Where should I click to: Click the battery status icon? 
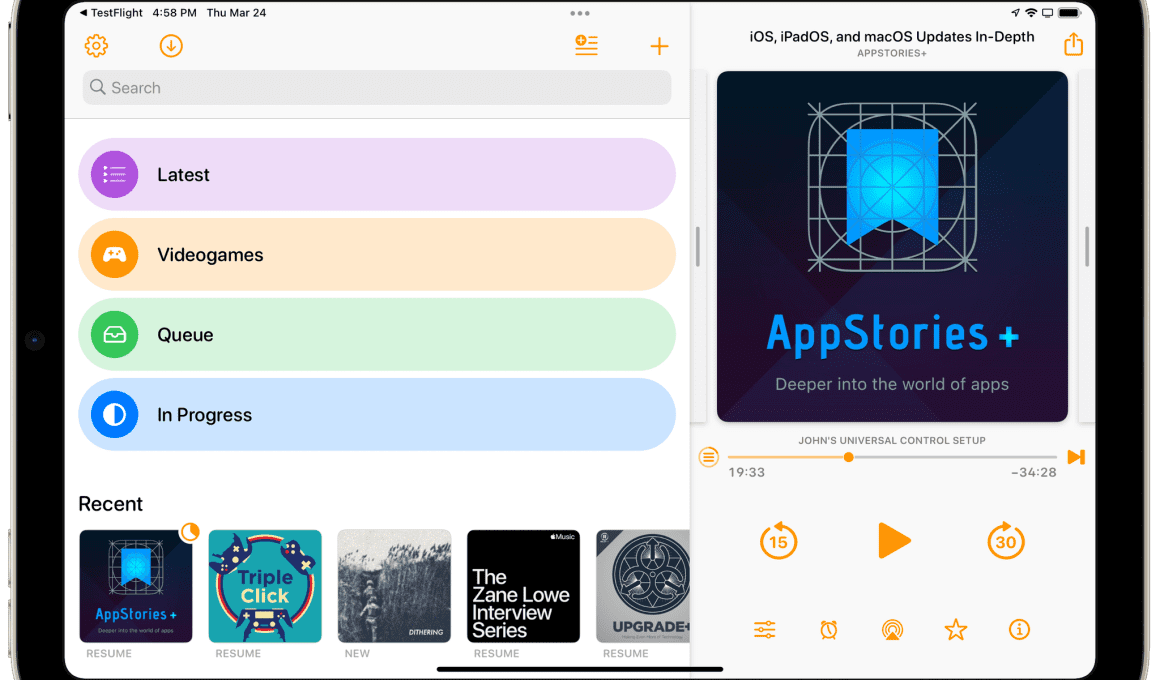coord(1069,13)
